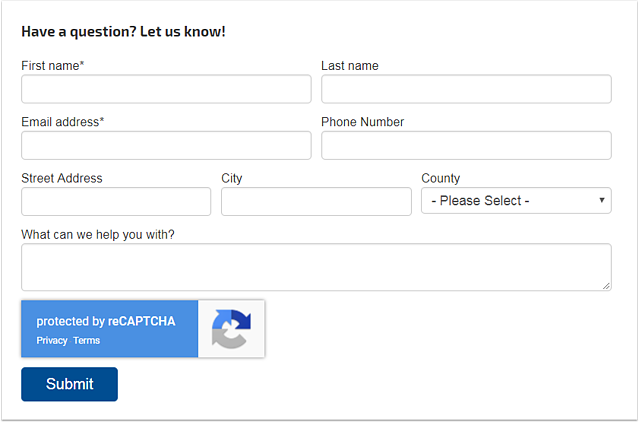Click into the Last name field
The width and height of the screenshot is (639, 422).
[x=466, y=89]
